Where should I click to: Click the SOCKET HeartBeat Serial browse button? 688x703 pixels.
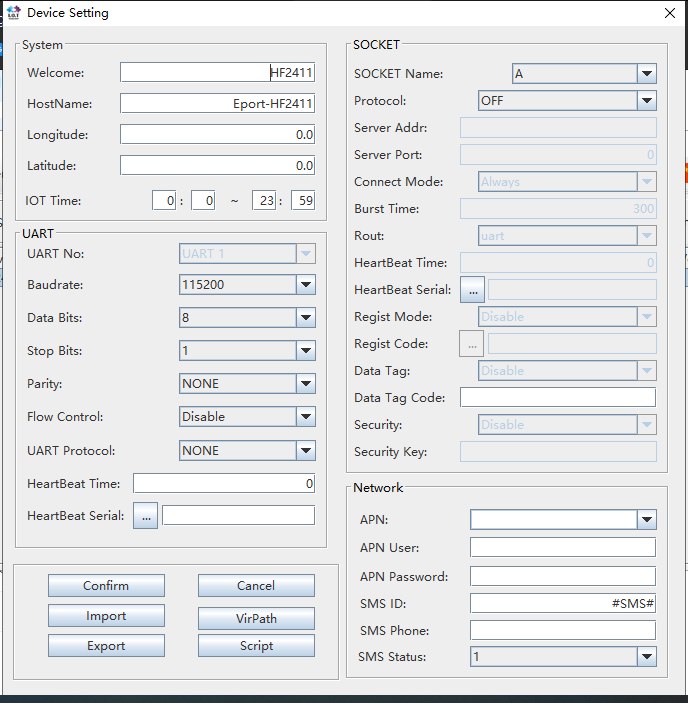click(472, 290)
